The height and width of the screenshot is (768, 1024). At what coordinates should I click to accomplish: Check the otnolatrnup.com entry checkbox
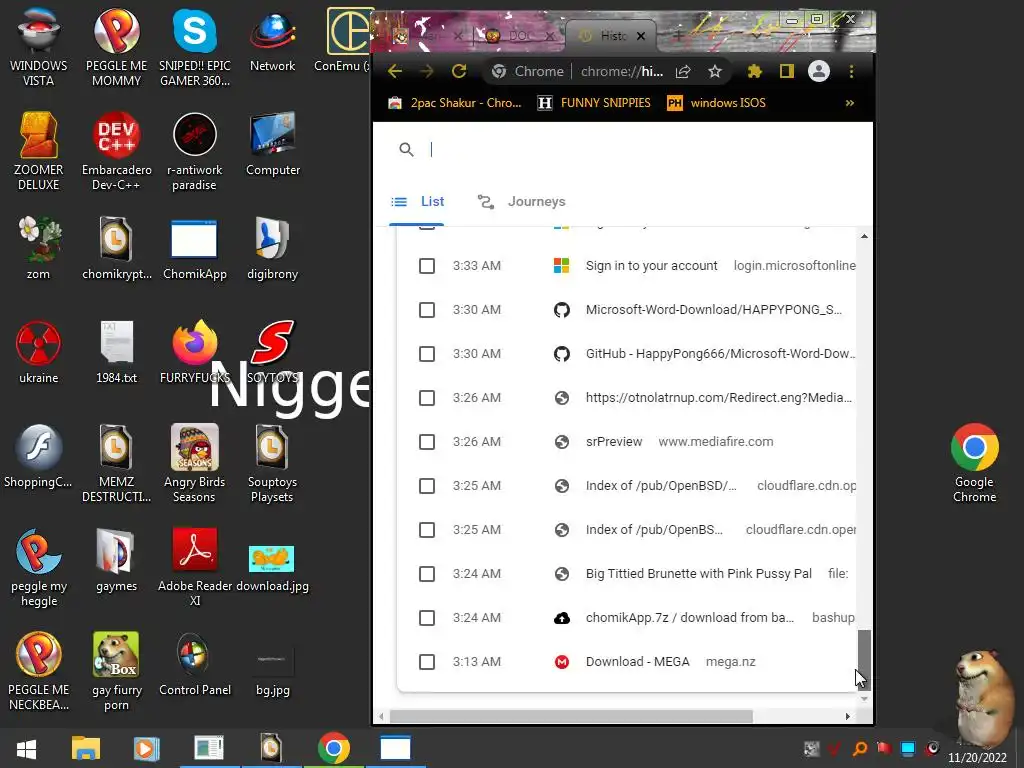tap(427, 398)
